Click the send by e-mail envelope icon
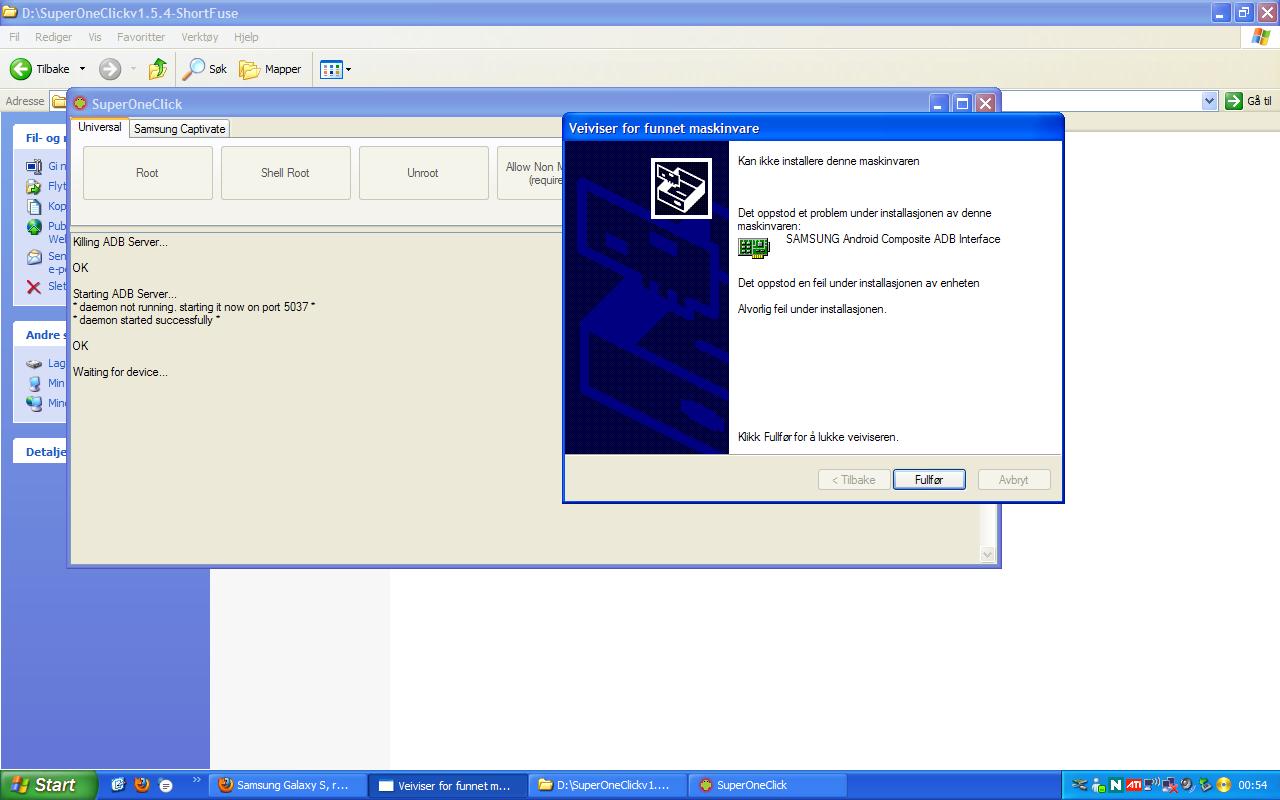1280x800 pixels. (x=33, y=257)
